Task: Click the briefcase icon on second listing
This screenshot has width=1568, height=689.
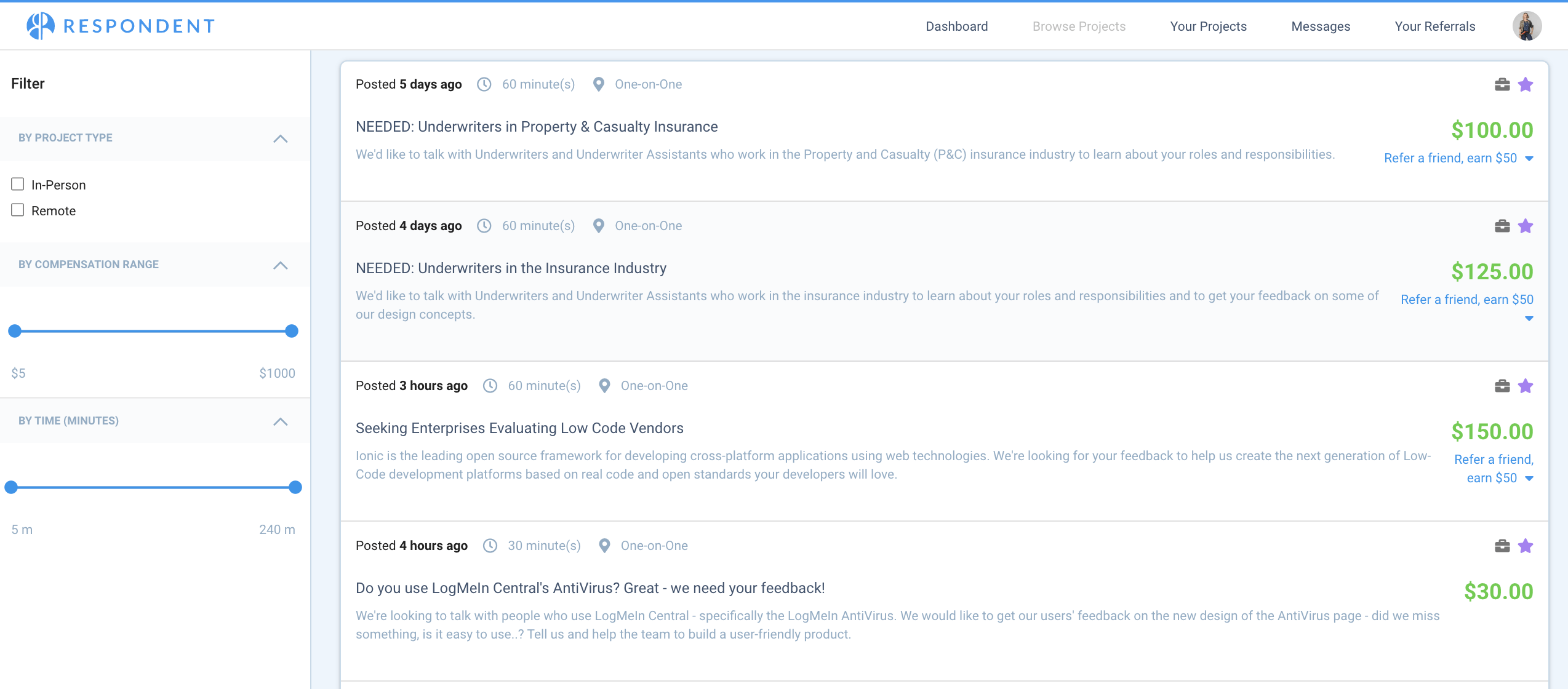Action: point(1502,226)
